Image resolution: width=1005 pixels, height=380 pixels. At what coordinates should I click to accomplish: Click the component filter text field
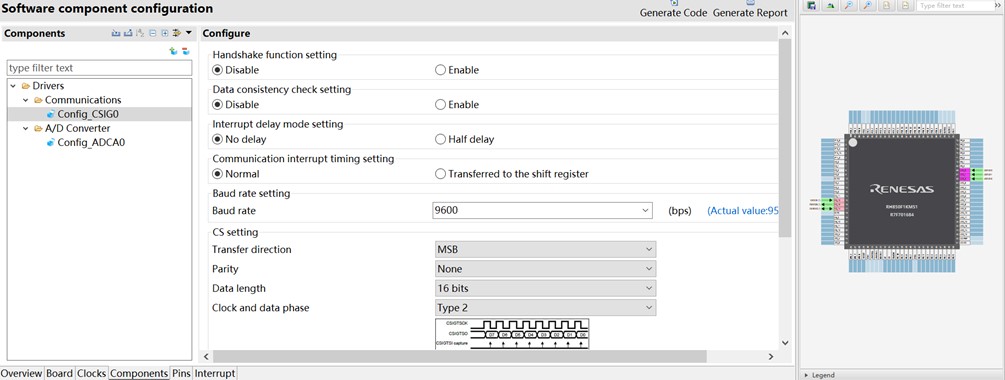[x=99, y=68]
